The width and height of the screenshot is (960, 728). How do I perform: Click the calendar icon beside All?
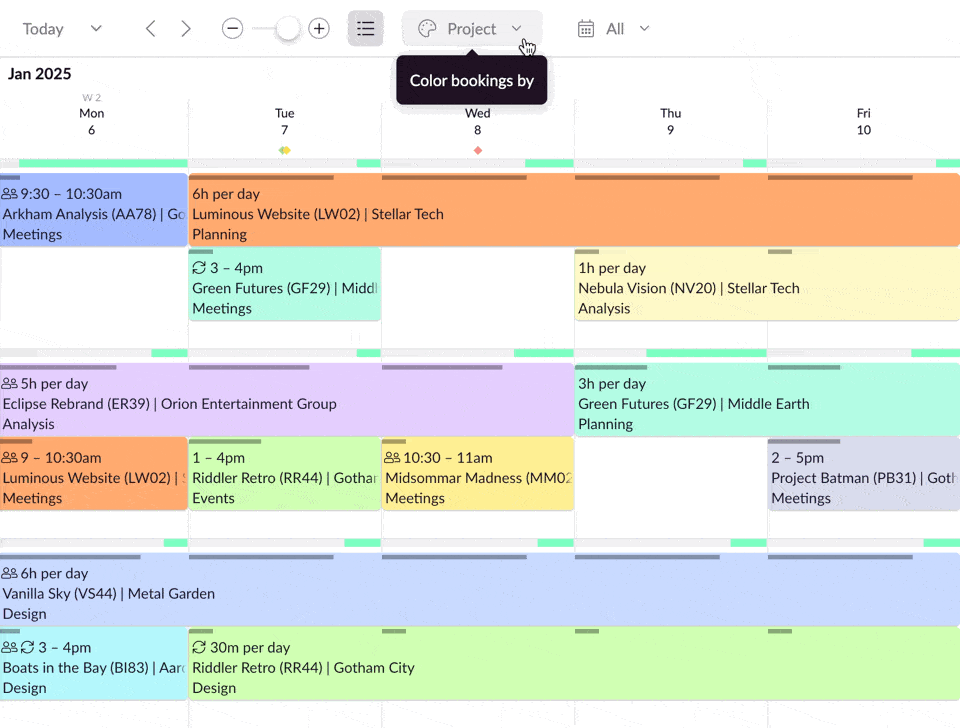point(586,29)
